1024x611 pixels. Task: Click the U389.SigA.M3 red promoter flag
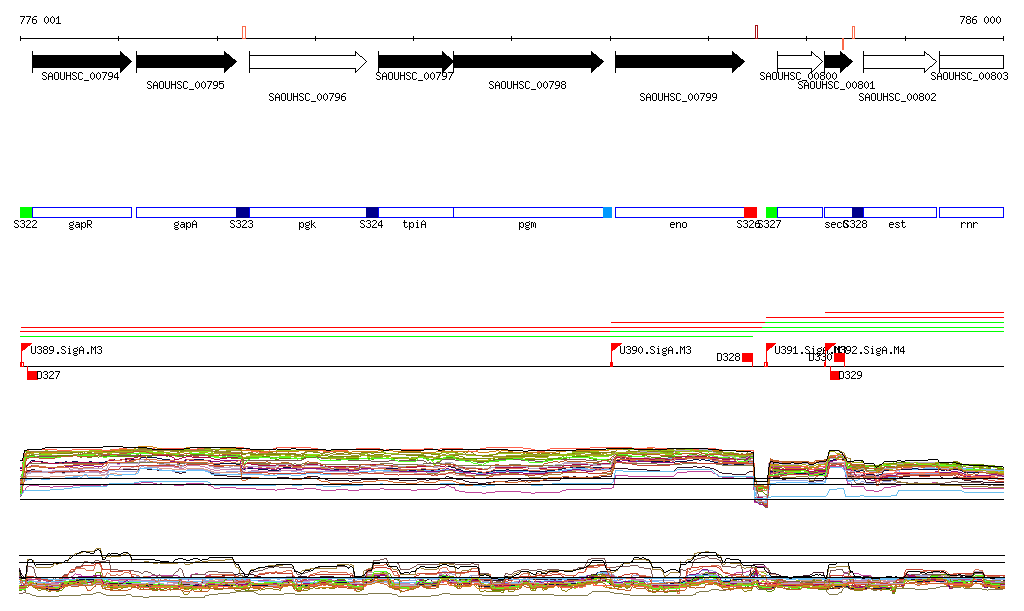[x=26, y=348]
